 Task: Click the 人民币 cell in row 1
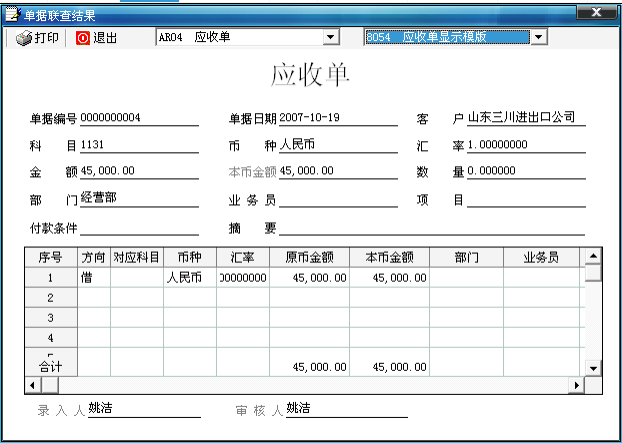[190, 278]
